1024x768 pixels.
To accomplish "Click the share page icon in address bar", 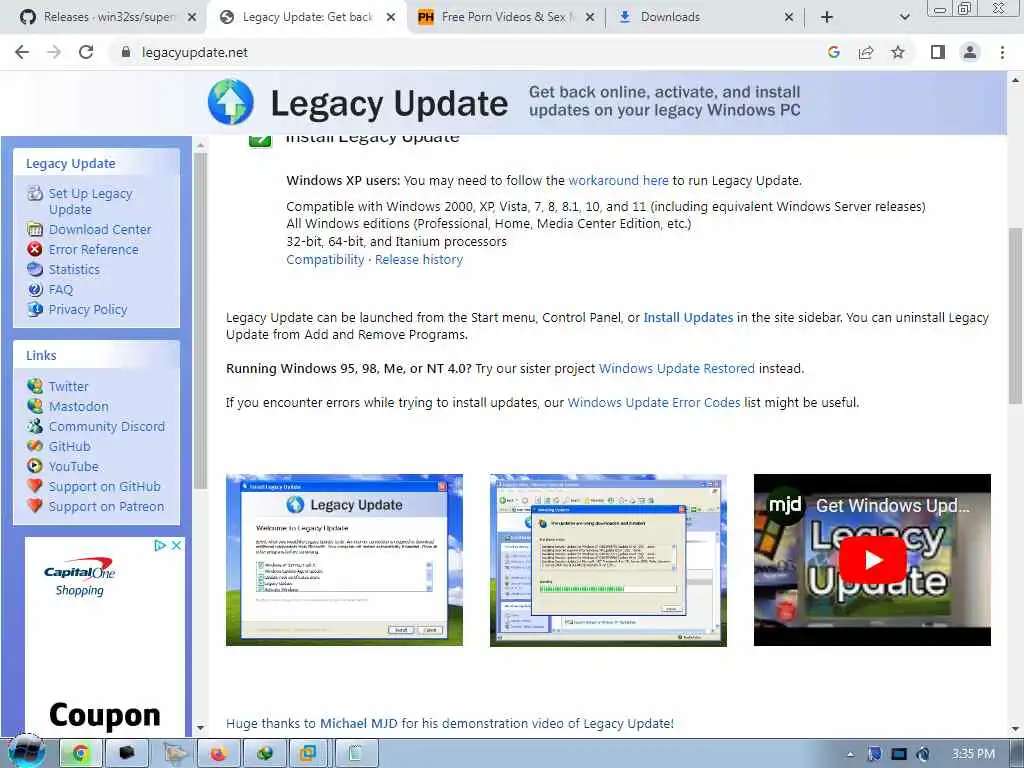I will coord(866,52).
